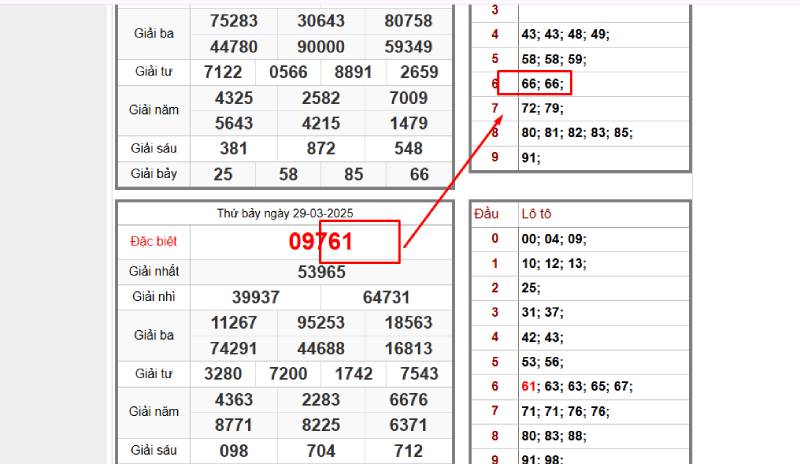Click loto row 00; 04; 09;
Viewport: 800px width, 464px height.
pos(553,238)
